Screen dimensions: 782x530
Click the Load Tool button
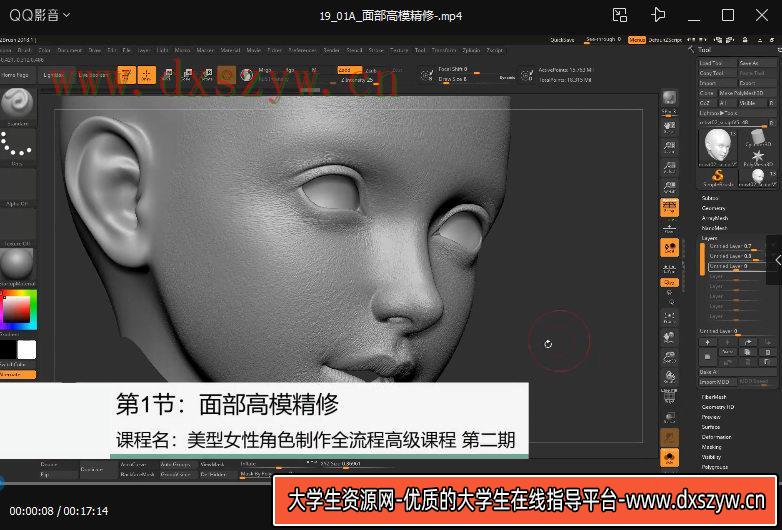(x=717, y=63)
